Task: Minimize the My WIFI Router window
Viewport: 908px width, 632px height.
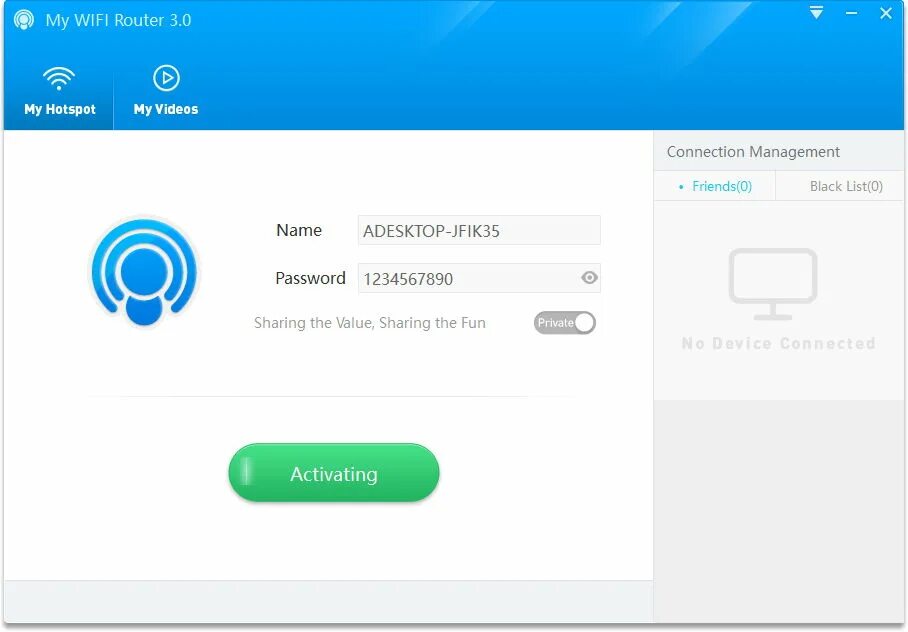Action: [x=851, y=13]
